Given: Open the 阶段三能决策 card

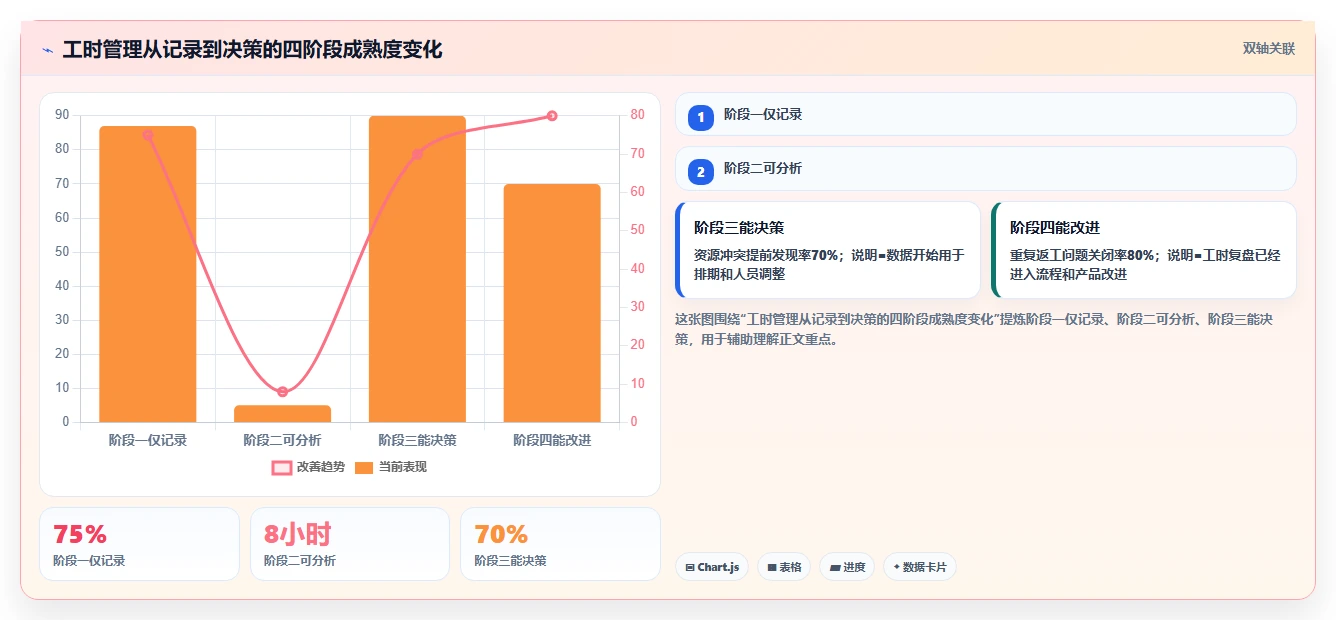Looking at the screenshot, I should [x=828, y=250].
